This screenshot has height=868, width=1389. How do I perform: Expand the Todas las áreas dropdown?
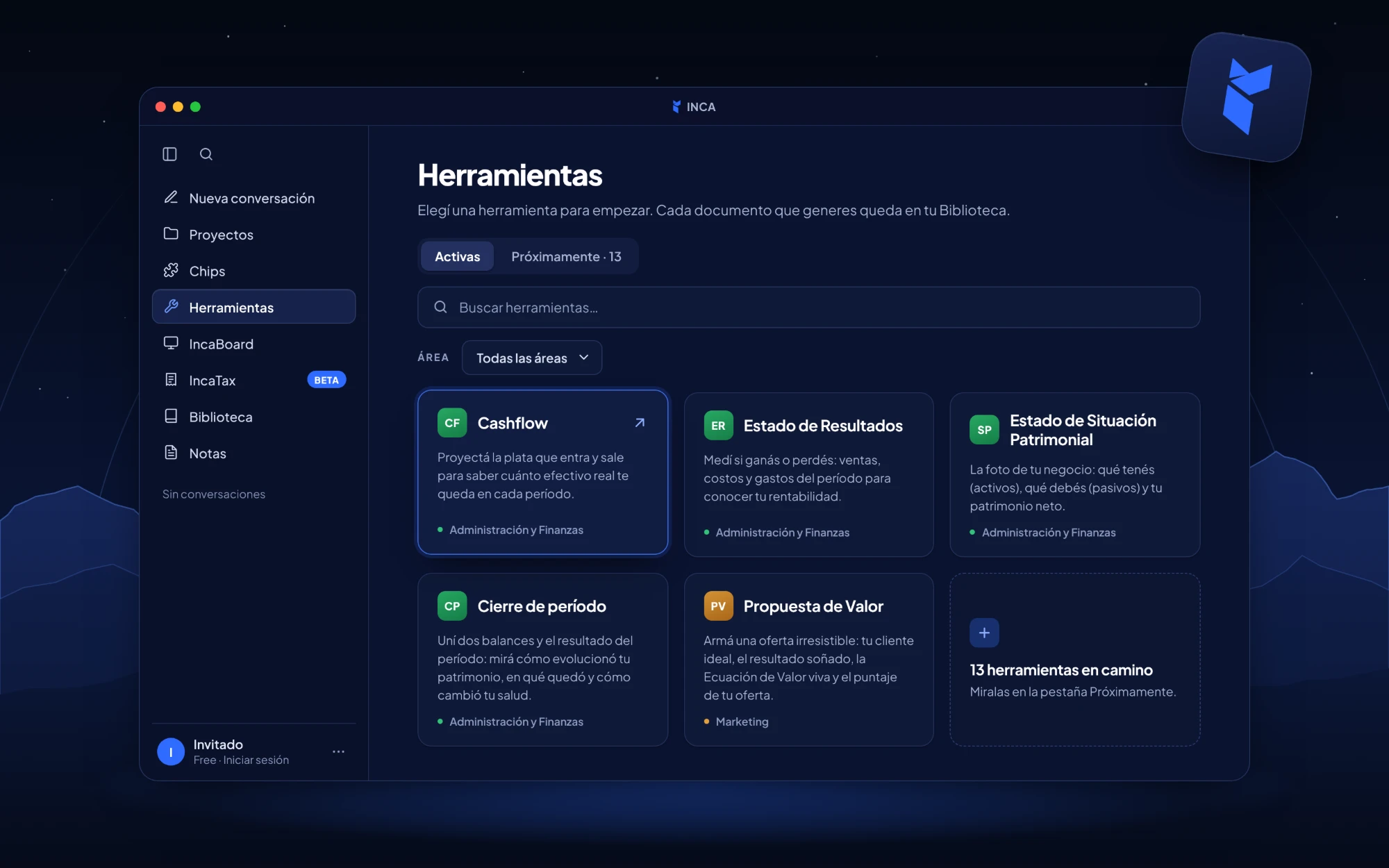pos(532,358)
